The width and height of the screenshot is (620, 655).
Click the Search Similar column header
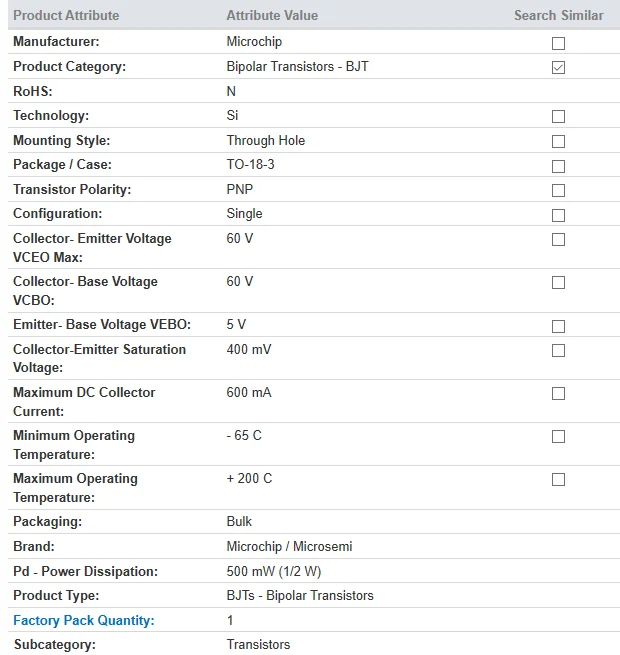559,15
